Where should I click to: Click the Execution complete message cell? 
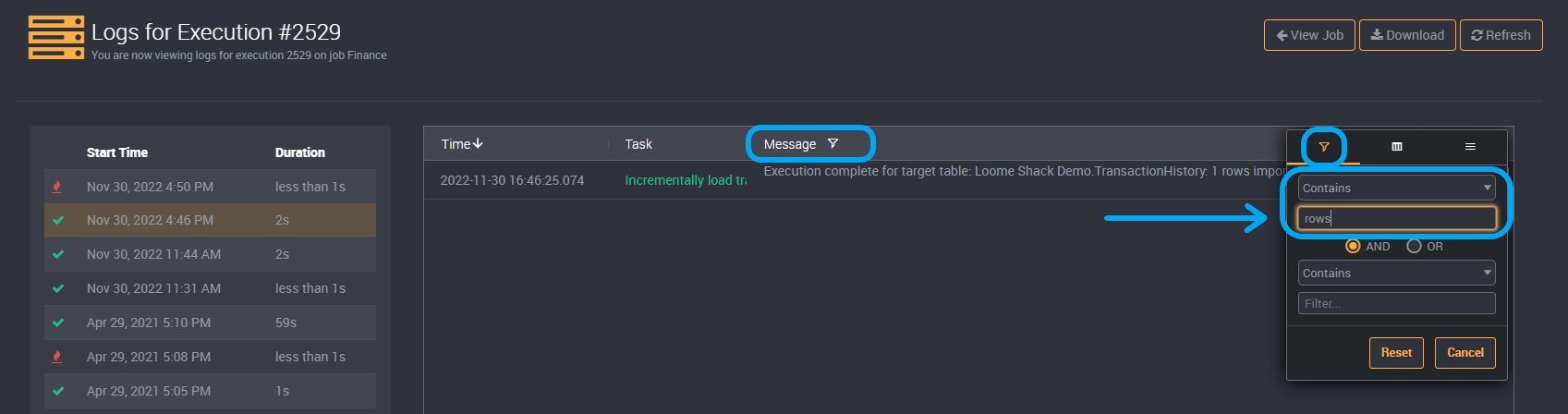[x=1024, y=172]
